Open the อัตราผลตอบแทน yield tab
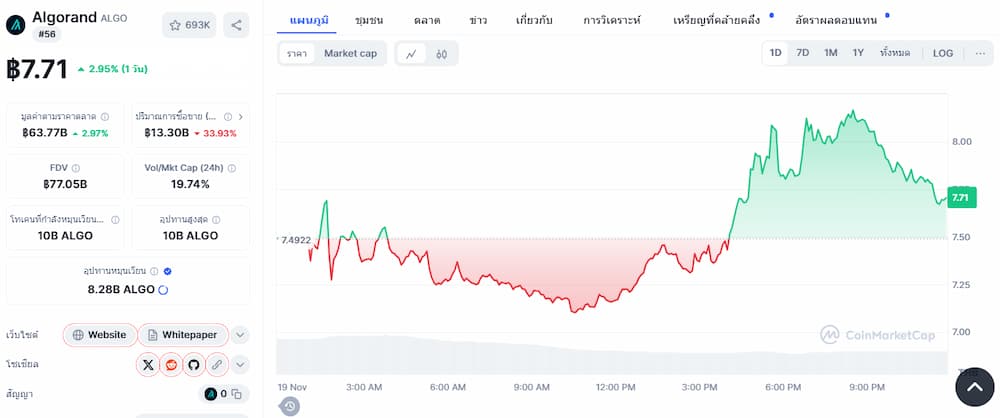 (836, 20)
